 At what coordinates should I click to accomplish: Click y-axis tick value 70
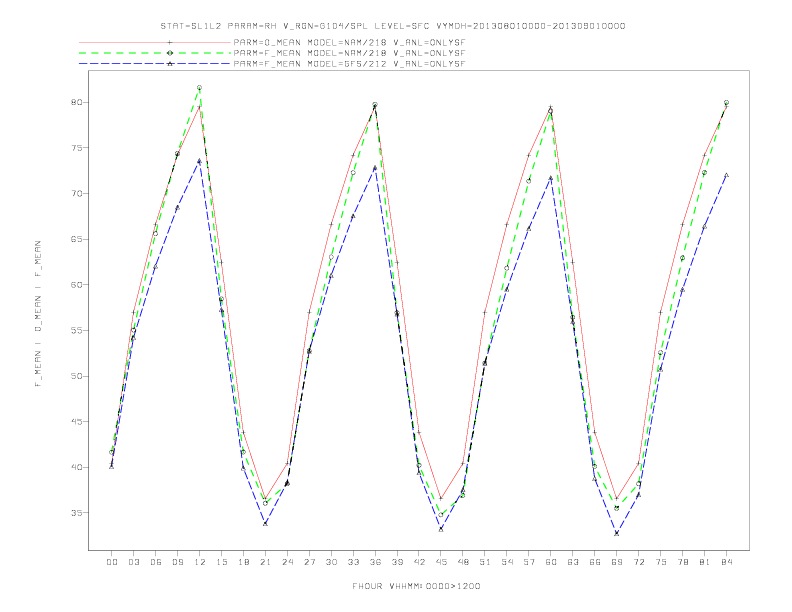[76, 193]
